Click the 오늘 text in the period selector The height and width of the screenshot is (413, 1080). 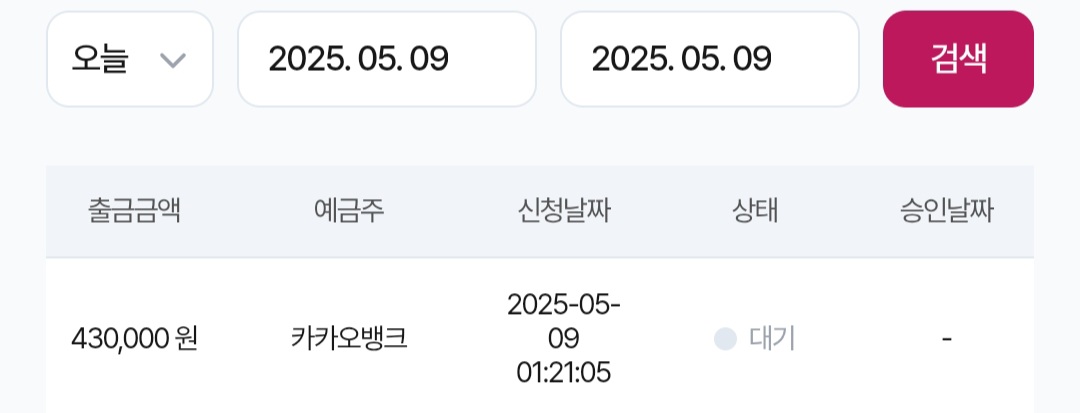point(100,60)
